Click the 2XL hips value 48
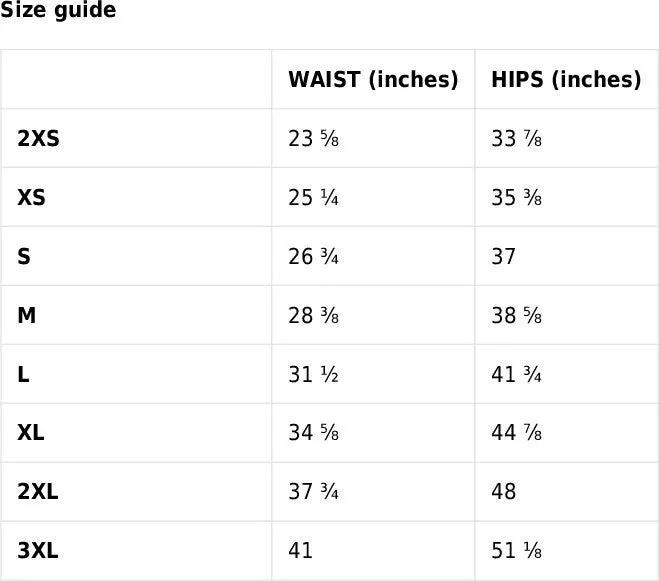The image size is (659, 581). point(504,492)
